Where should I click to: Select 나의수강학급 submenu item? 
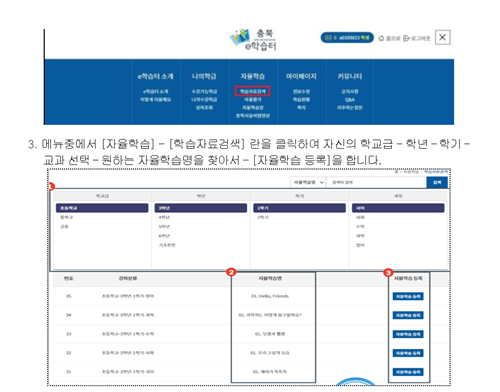coord(204,99)
